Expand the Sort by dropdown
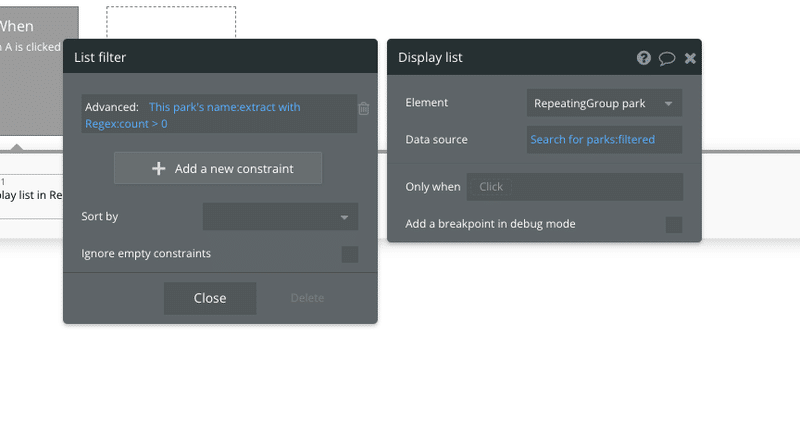Viewport: 800px width, 421px height. (x=280, y=217)
